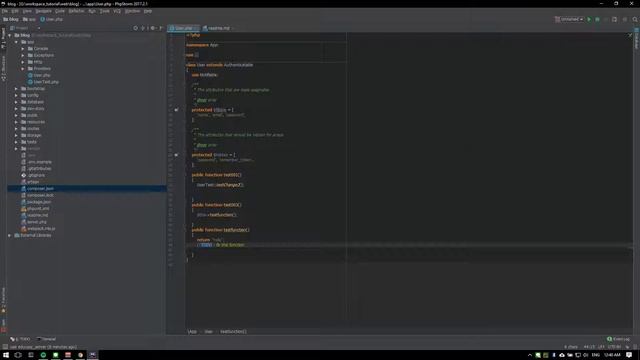
Task: Open the Navigate menu
Action: click(43, 11)
